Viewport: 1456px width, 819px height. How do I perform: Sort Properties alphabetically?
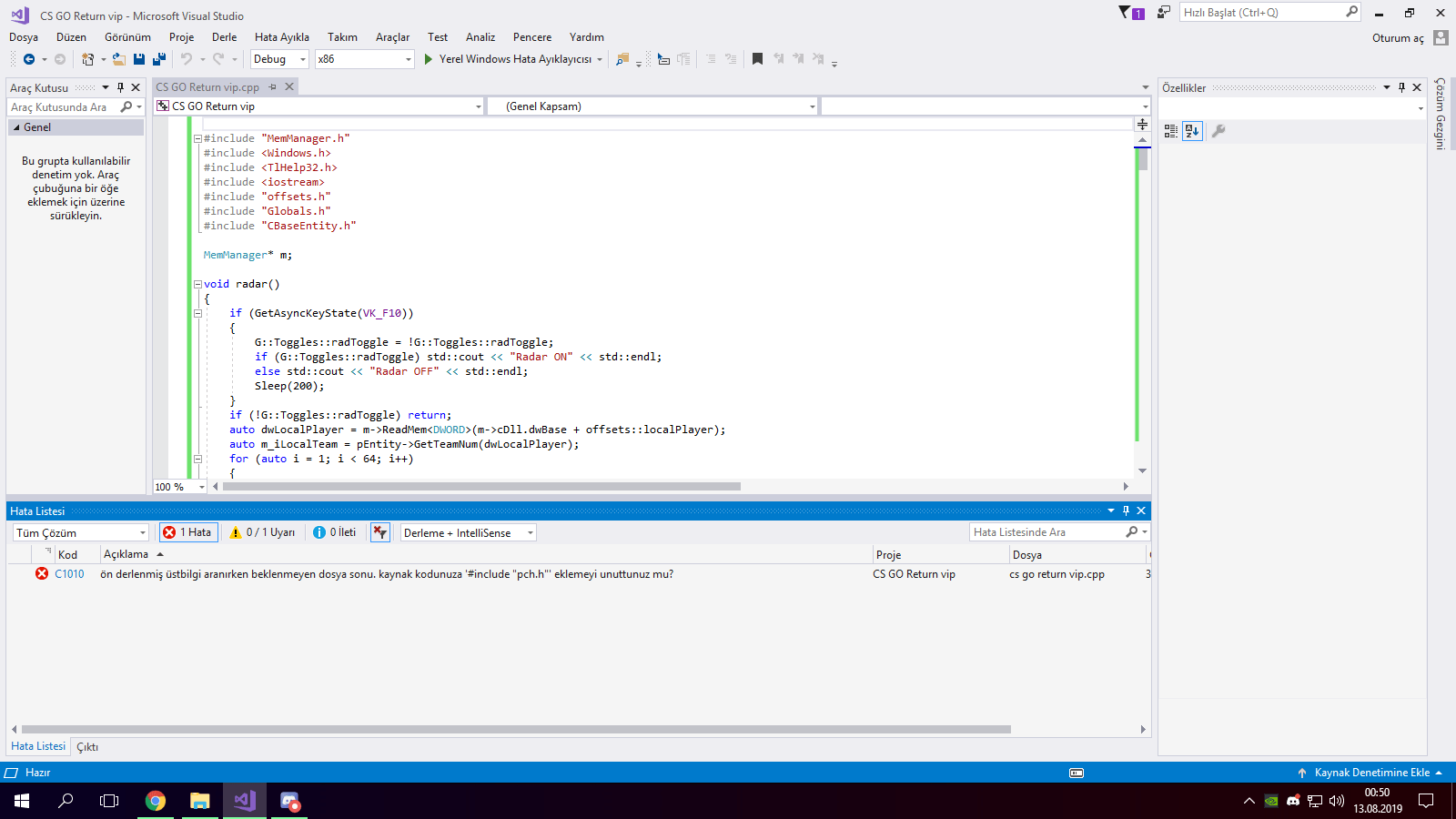(x=1192, y=131)
